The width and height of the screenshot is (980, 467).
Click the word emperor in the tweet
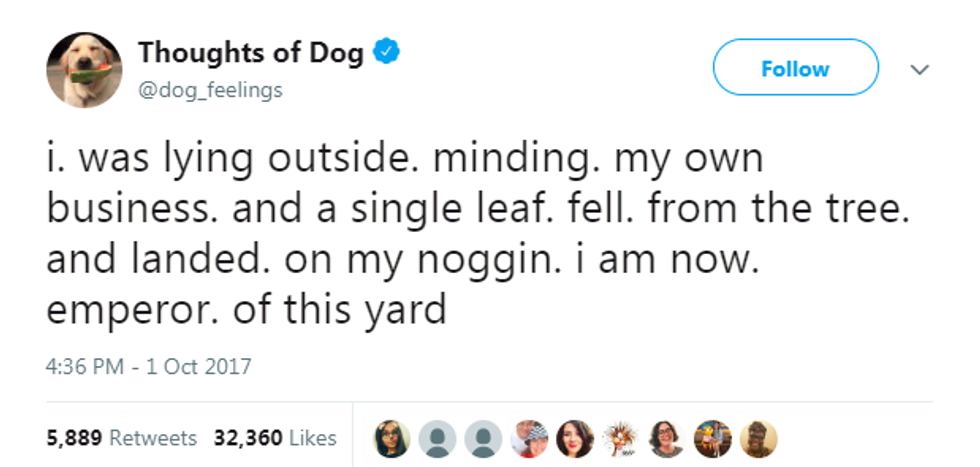[x=117, y=310]
